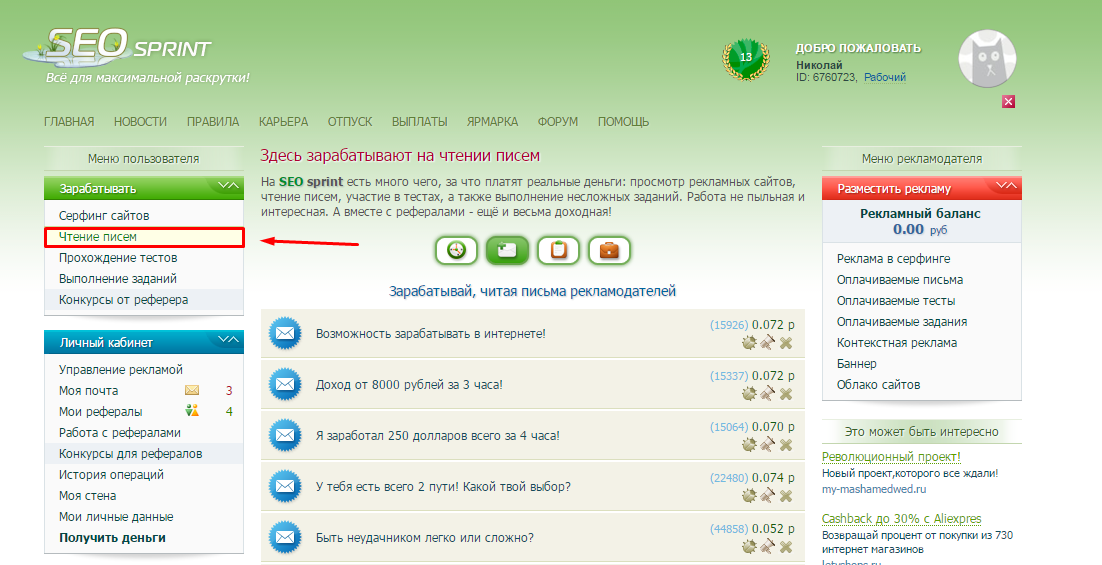Screen dimensions: 1102x565
Task: Open 'Конкурсы для рефералов' link
Action: coord(131,454)
